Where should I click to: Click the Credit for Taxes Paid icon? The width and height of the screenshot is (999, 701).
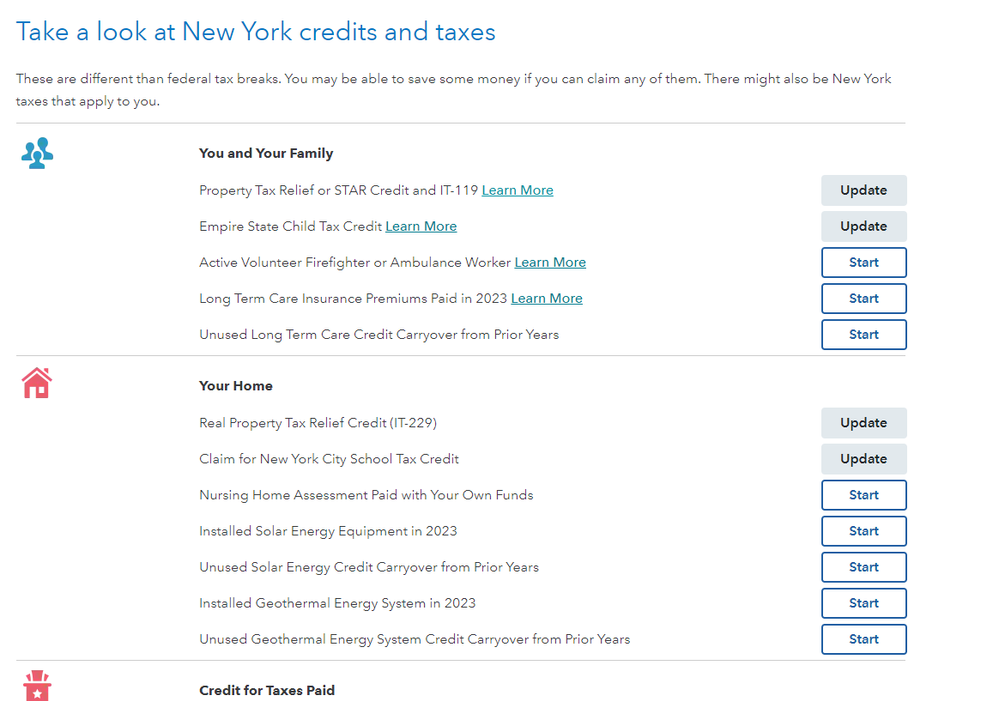(37, 686)
